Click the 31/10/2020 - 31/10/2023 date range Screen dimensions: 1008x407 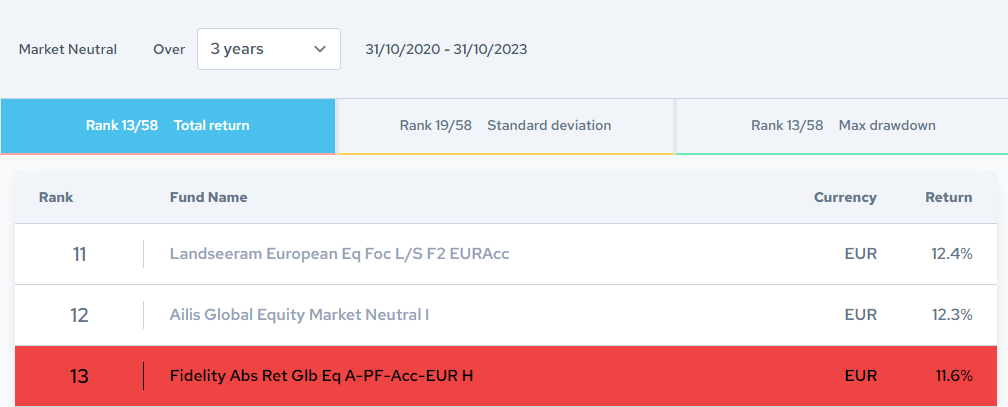pos(446,49)
